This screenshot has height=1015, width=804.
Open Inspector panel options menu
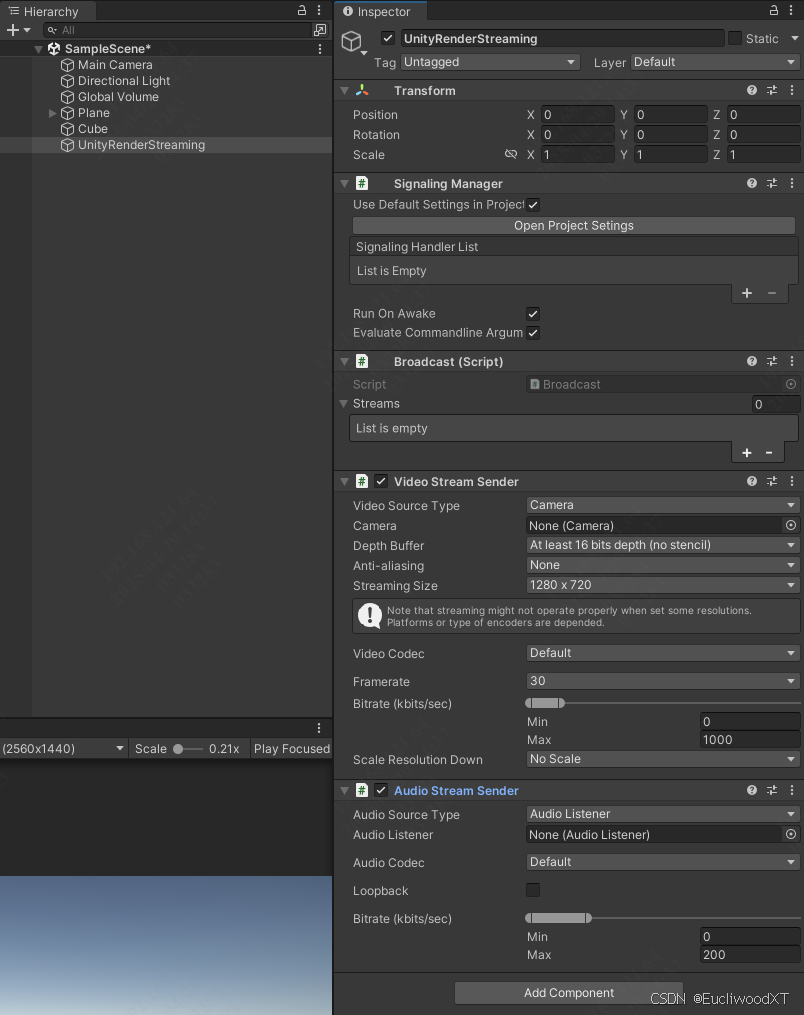[x=791, y=10]
